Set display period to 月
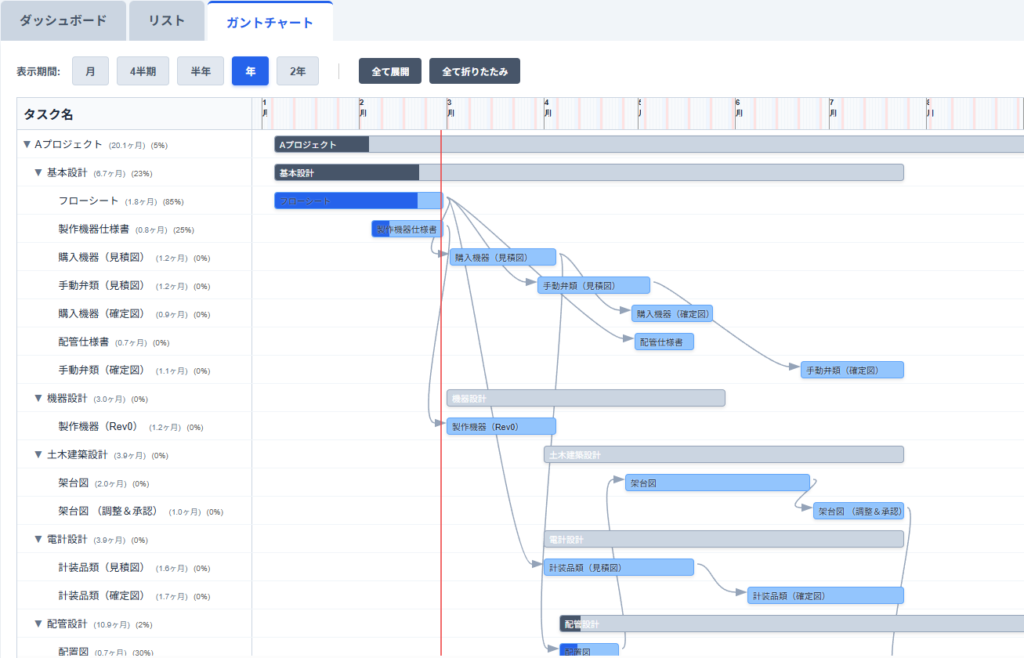The image size is (1024, 658). [90, 72]
